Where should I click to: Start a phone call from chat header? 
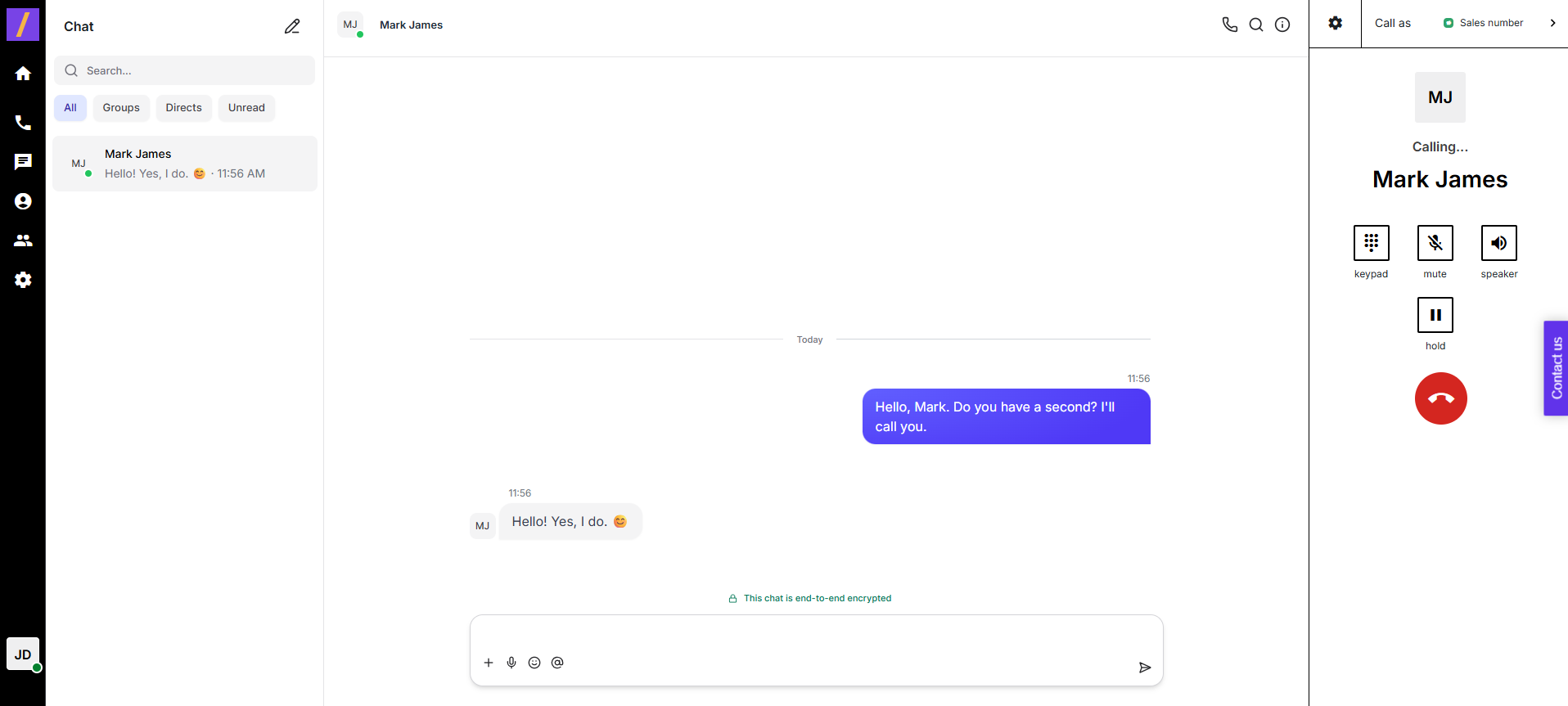point(1229,25)
